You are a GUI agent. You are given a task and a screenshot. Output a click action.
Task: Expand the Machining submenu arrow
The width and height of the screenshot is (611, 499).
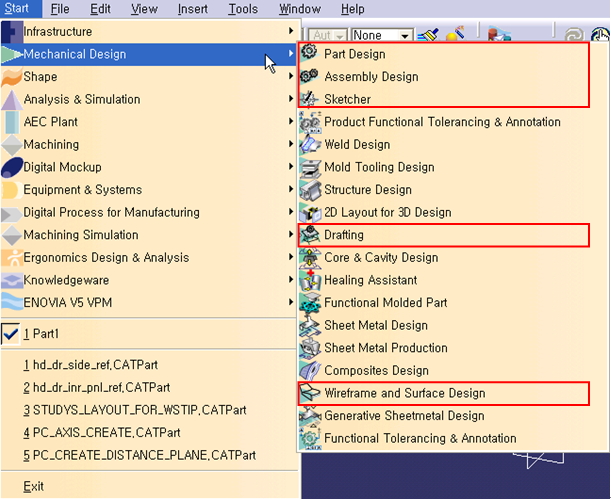(291, 143)
